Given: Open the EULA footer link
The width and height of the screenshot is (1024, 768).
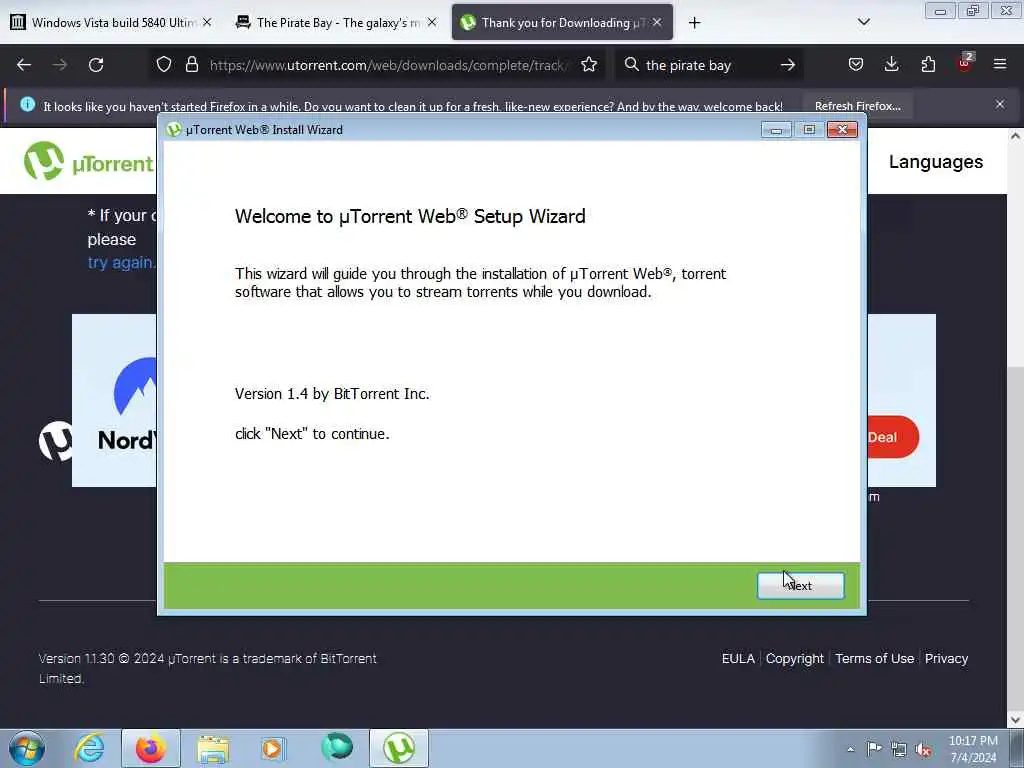Looking at the screenshot, I should 738,658.
